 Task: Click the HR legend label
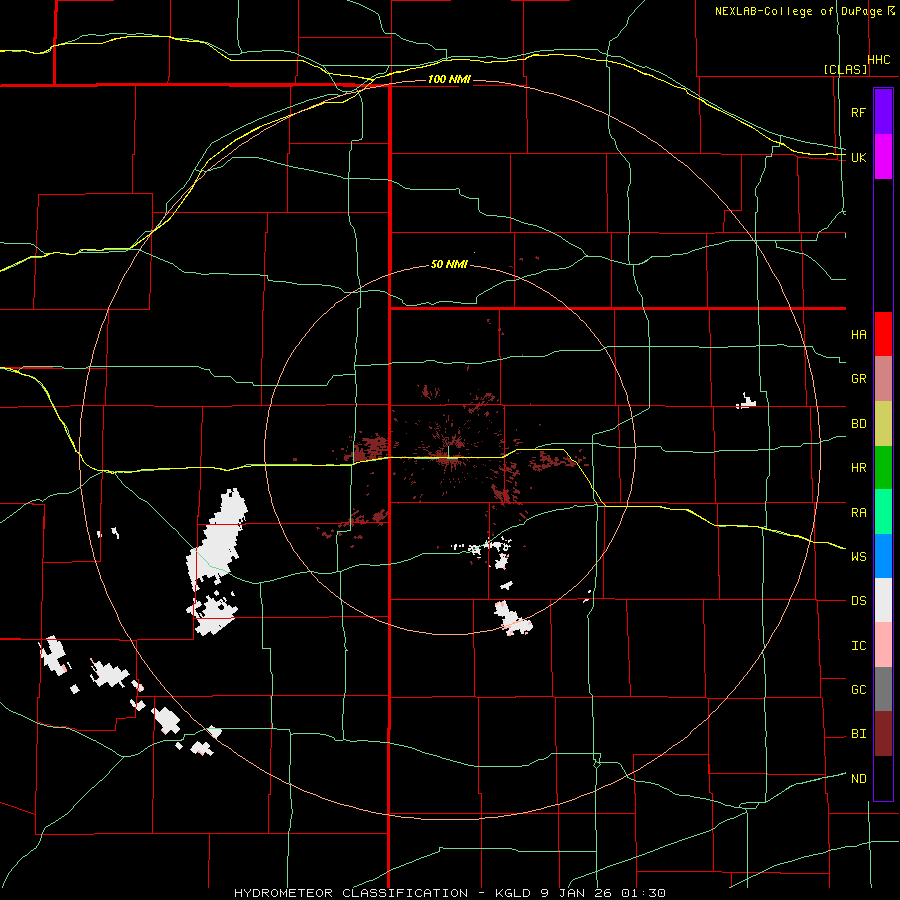point(858,468)
